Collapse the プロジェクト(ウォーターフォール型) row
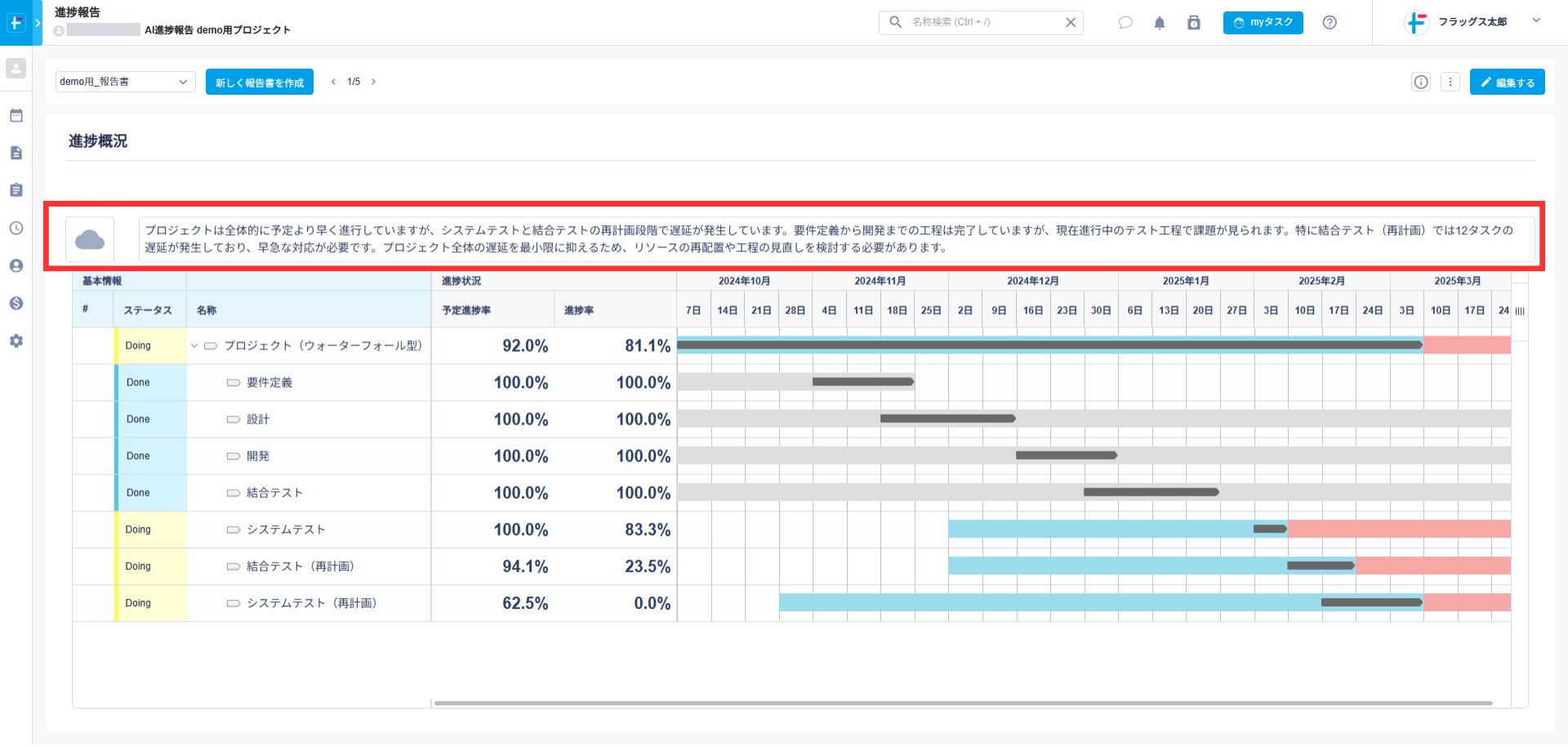The height and width of the screenshot is (747, 1568). (194, 346)
